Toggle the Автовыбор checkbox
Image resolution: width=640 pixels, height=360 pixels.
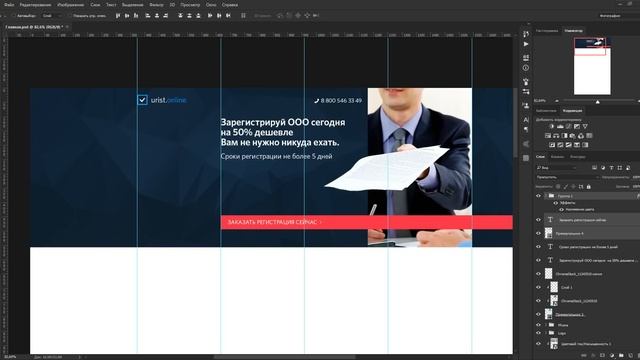[13, 16]
